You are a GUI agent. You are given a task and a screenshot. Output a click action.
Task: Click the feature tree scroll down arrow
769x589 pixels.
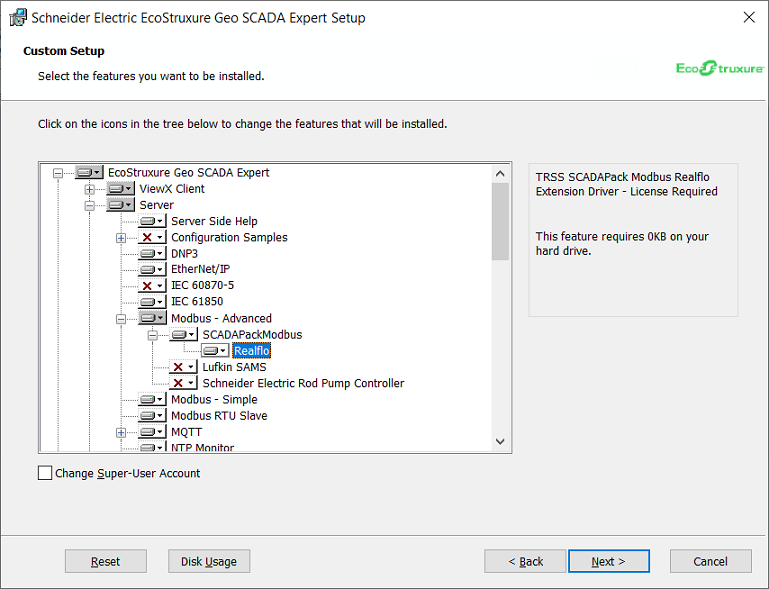[501, 441]
